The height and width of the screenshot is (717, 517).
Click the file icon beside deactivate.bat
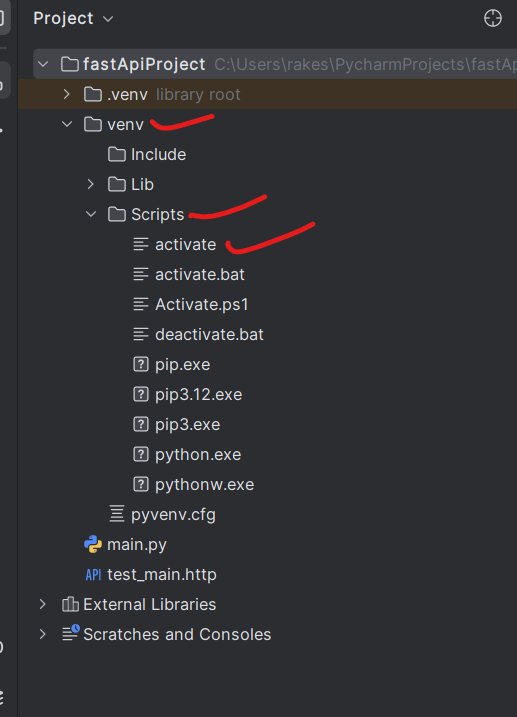[x=141, y=334]
